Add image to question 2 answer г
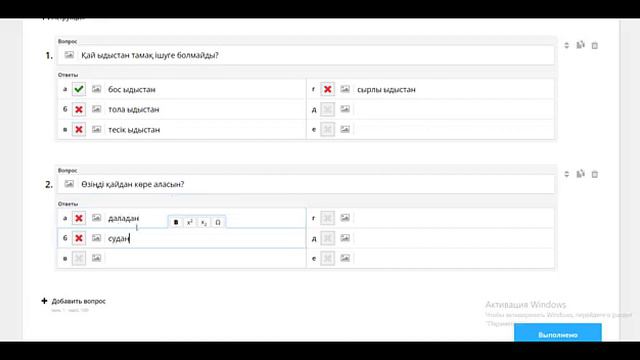640x360 pixels. pos(345,218)
